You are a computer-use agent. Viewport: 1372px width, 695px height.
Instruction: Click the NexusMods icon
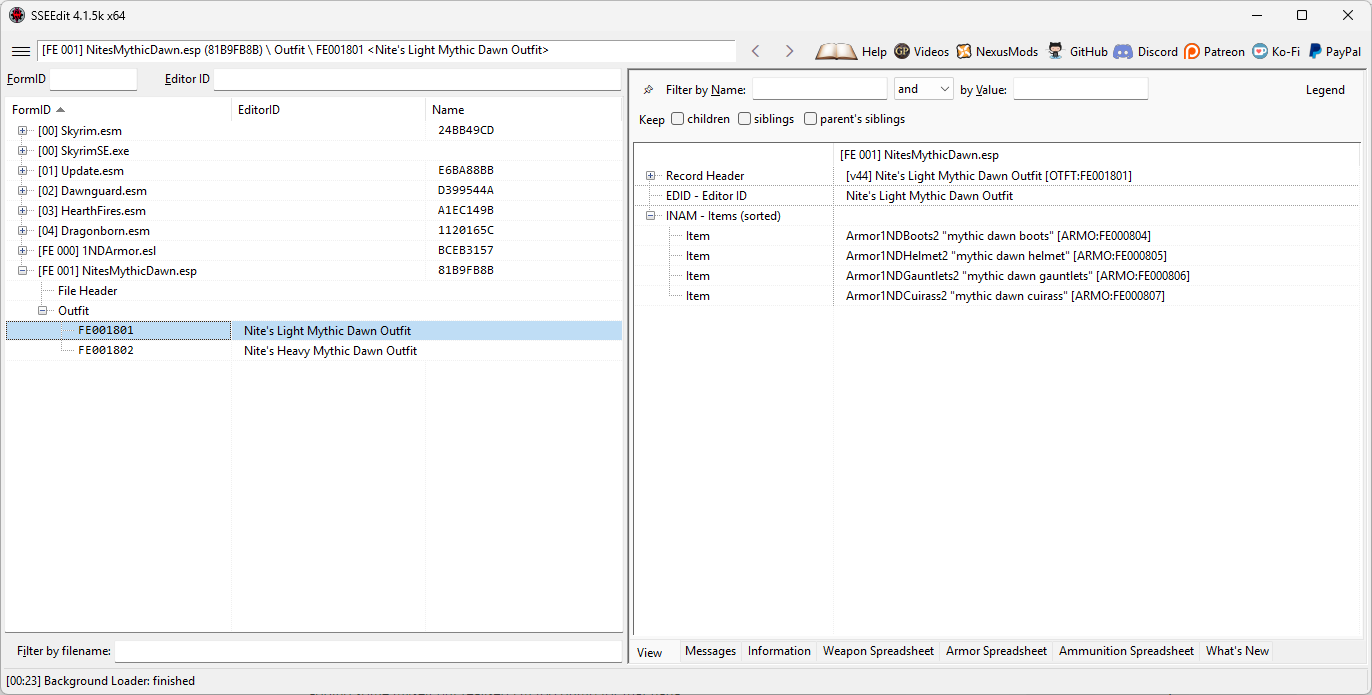coord(964,51)
